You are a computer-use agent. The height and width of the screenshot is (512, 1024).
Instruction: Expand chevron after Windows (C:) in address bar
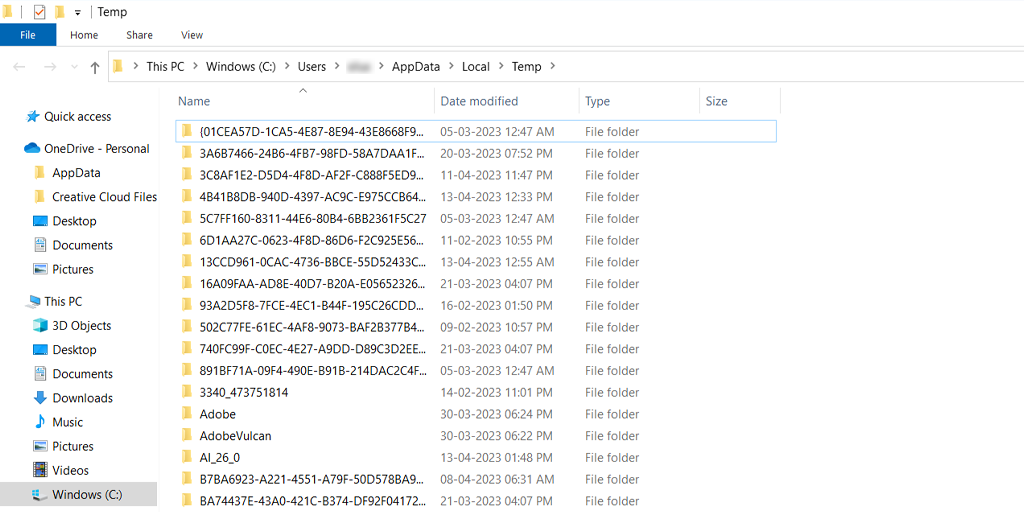[x=287, y=66]
